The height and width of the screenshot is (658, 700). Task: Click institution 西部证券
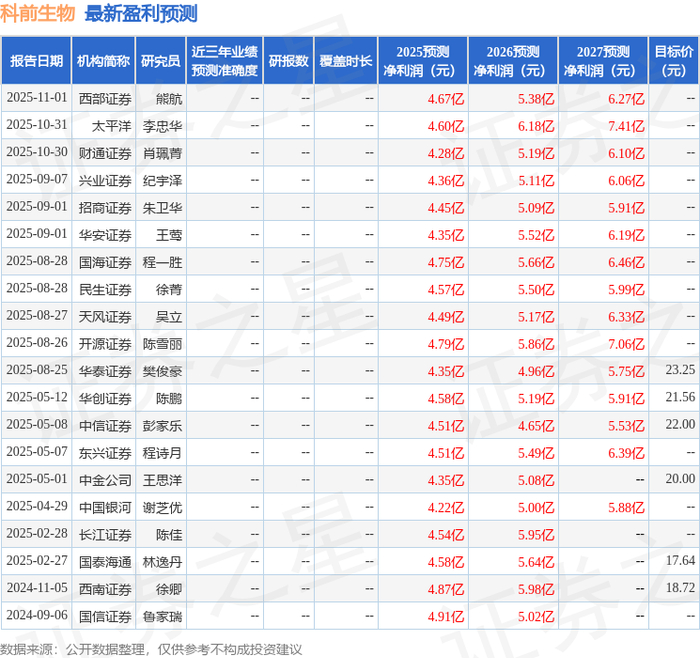(x=105, y=99)
